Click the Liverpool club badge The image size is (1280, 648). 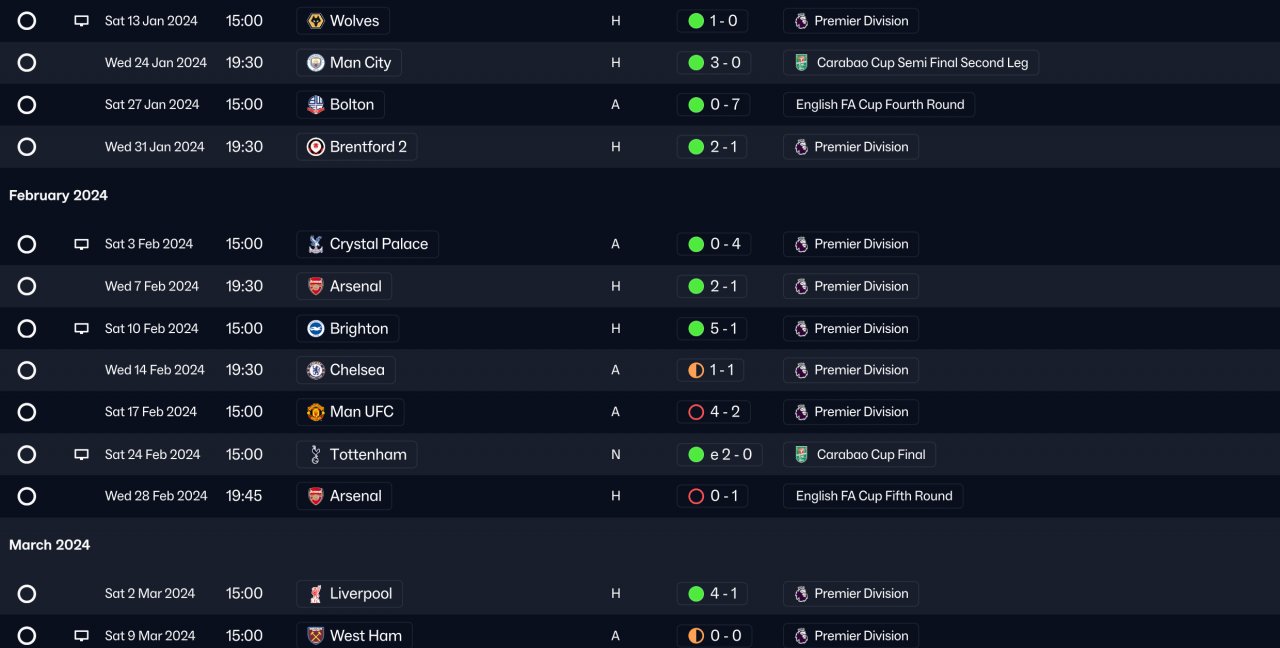tap(315, 594)
